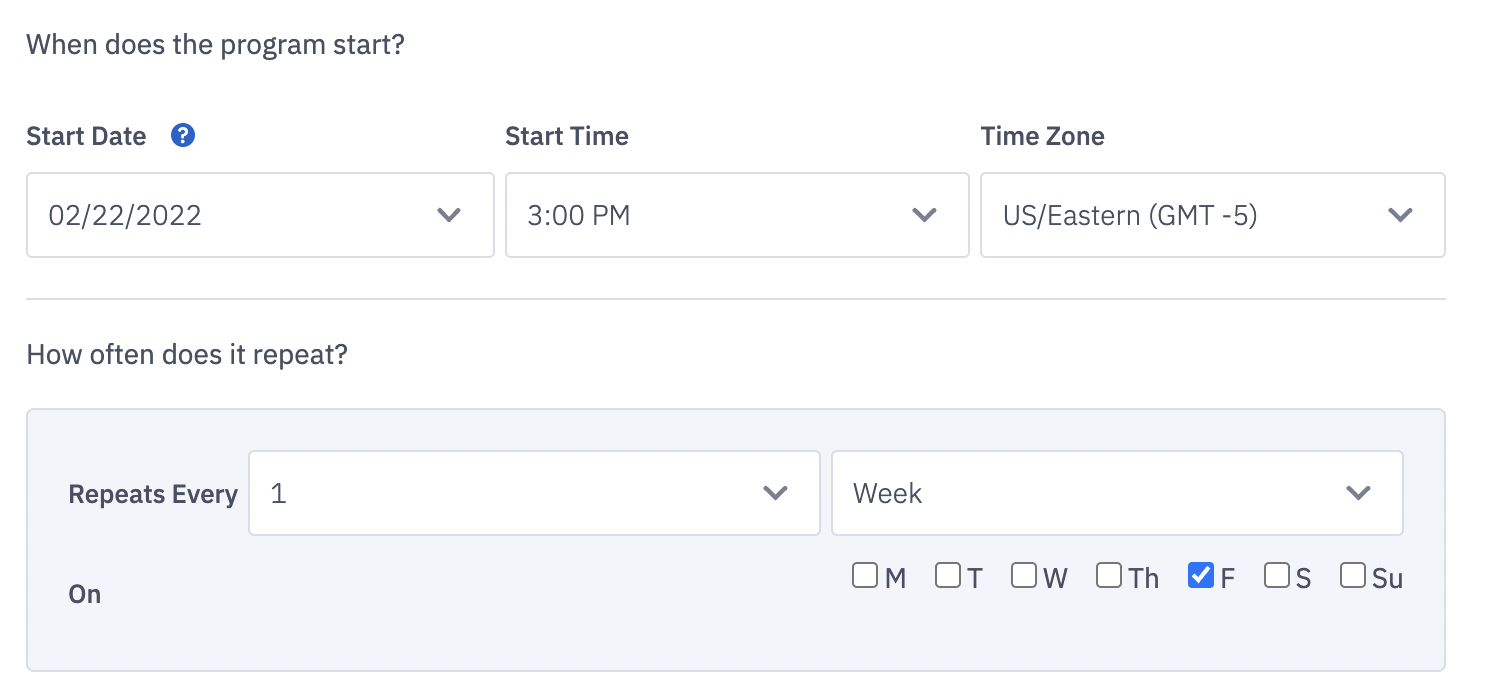Click the chevron arrow in Start Date field

(449, 215)
